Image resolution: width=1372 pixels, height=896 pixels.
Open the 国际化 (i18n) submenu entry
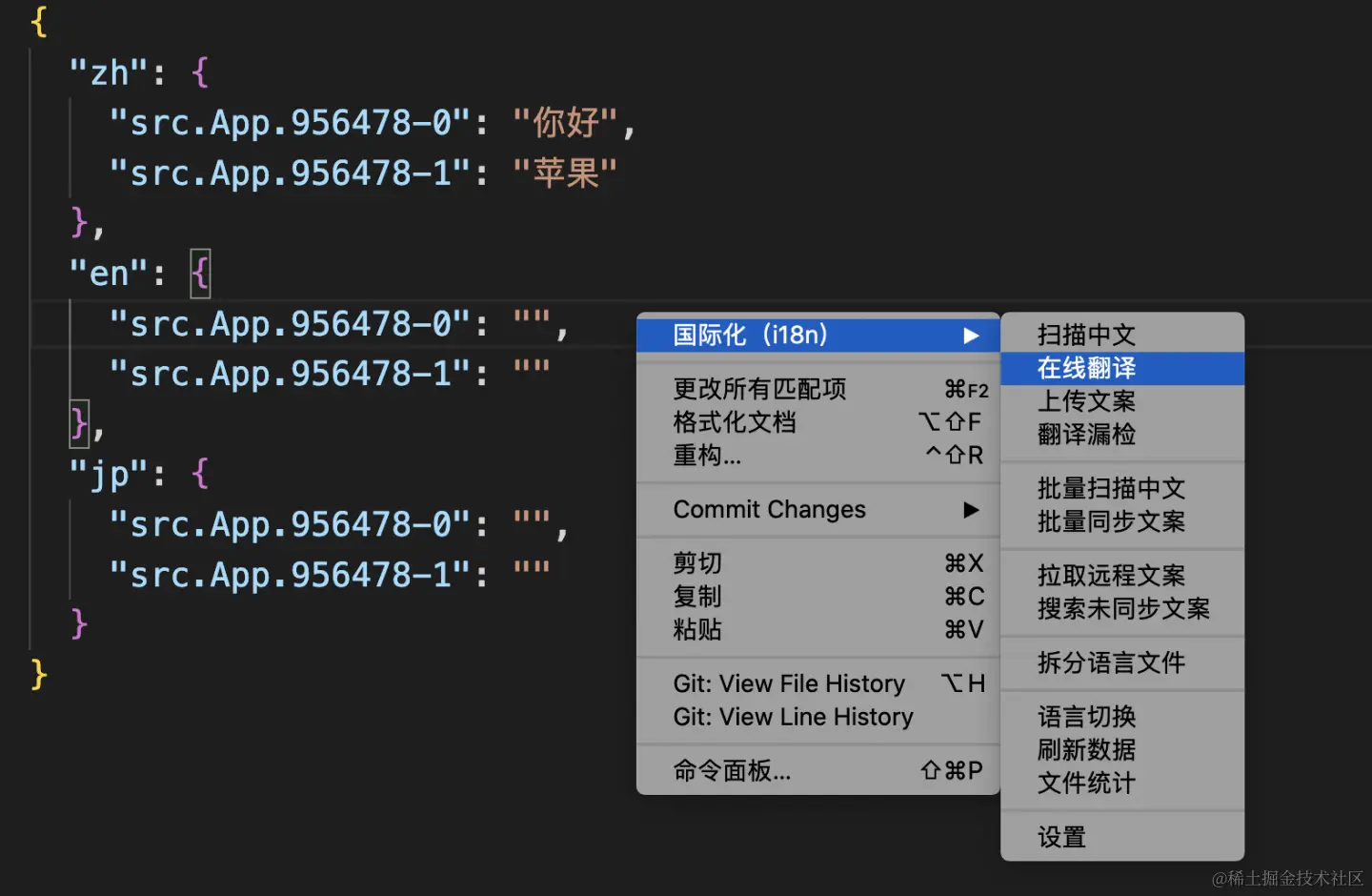click(x=817, y=336)
